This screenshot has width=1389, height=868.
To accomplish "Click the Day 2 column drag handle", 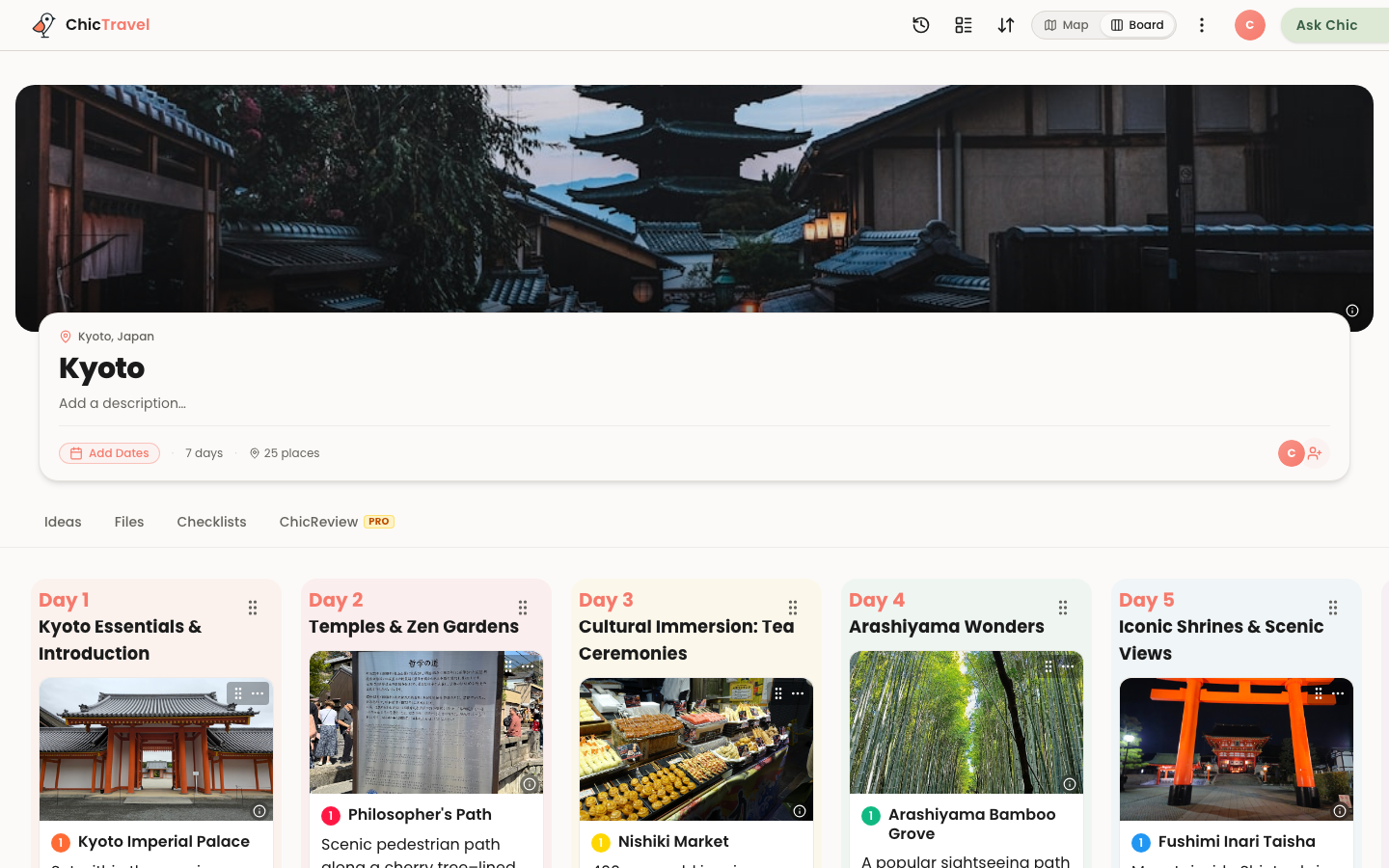I will (x=523, y=608).
